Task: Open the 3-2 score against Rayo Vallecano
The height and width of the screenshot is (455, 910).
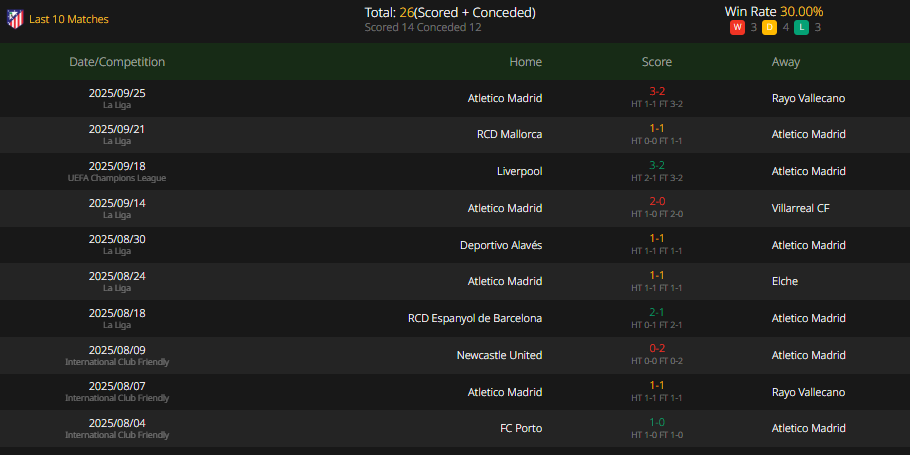Action: point(657,91)
